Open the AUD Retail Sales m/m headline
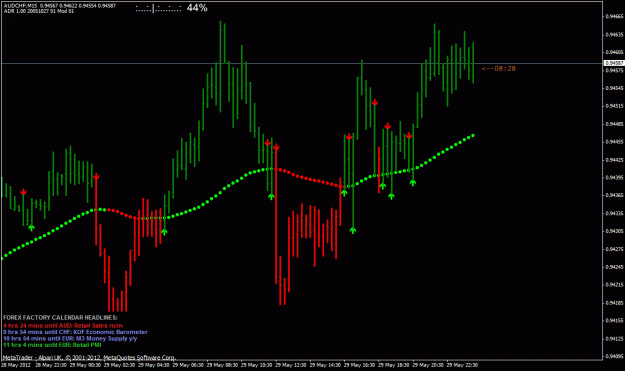The height and width of the screenshot is (371, 625). (x=63, y=326)
